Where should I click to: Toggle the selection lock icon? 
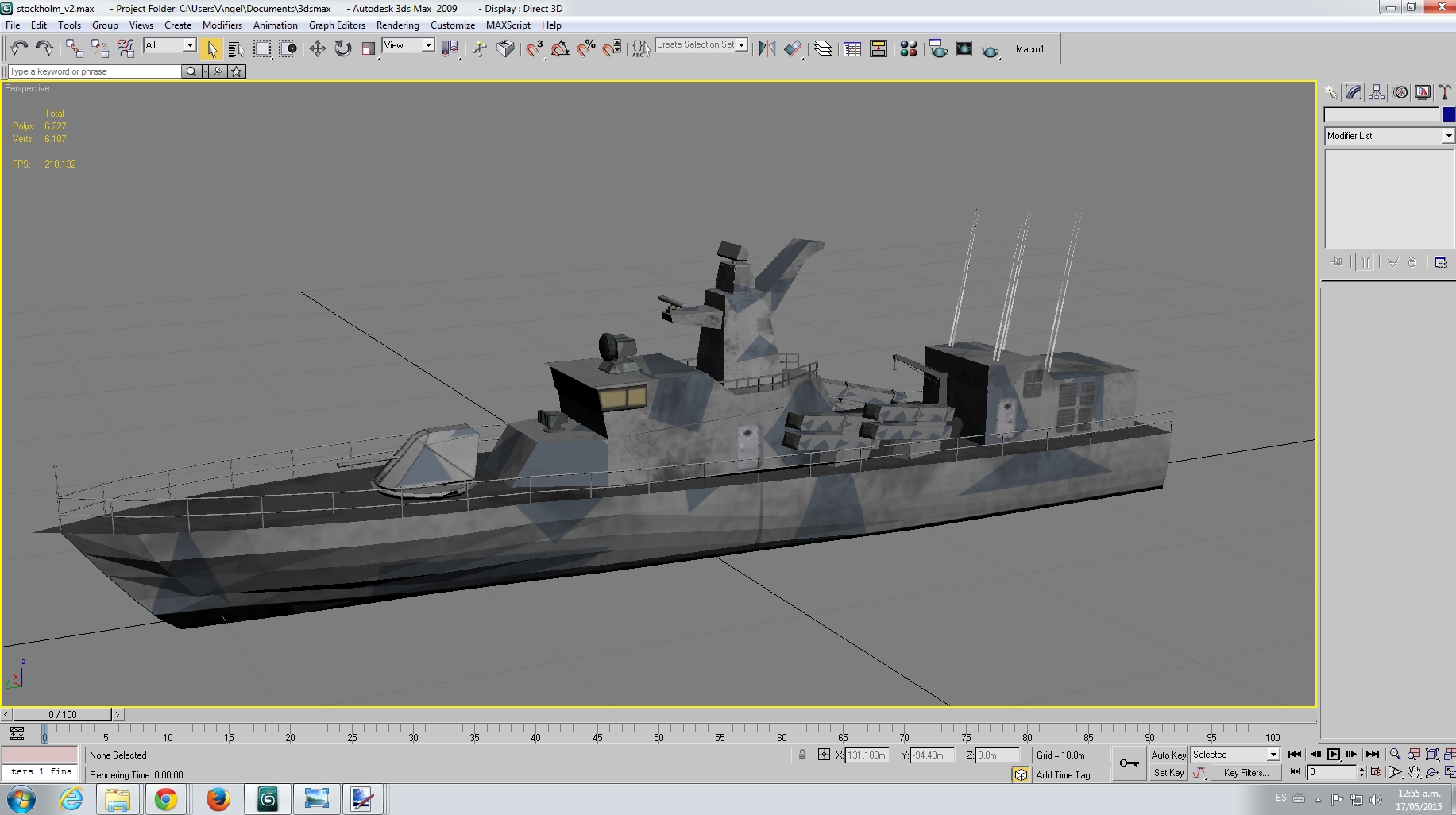(802, 755)
